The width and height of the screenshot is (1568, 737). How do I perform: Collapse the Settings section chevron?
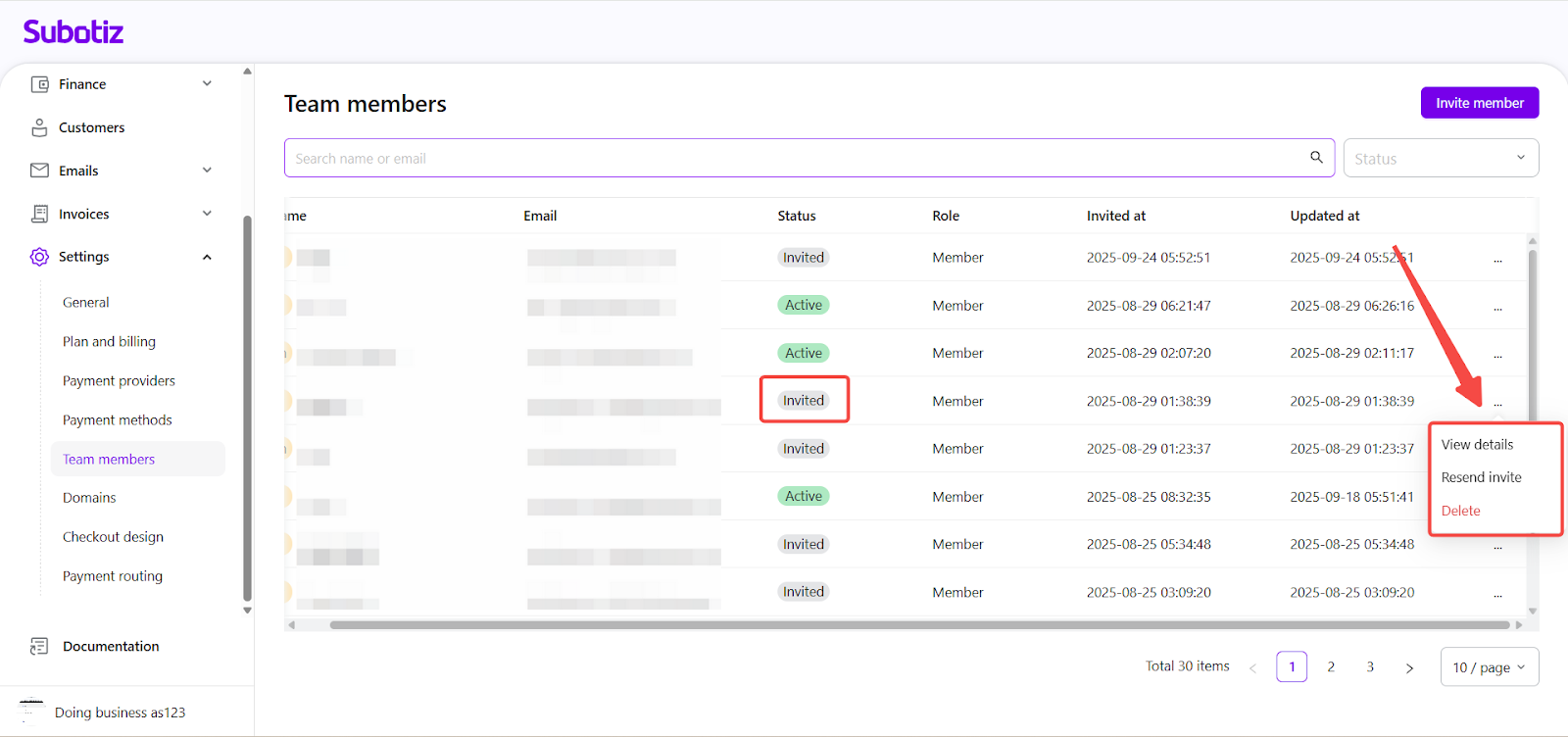point(207,257)
